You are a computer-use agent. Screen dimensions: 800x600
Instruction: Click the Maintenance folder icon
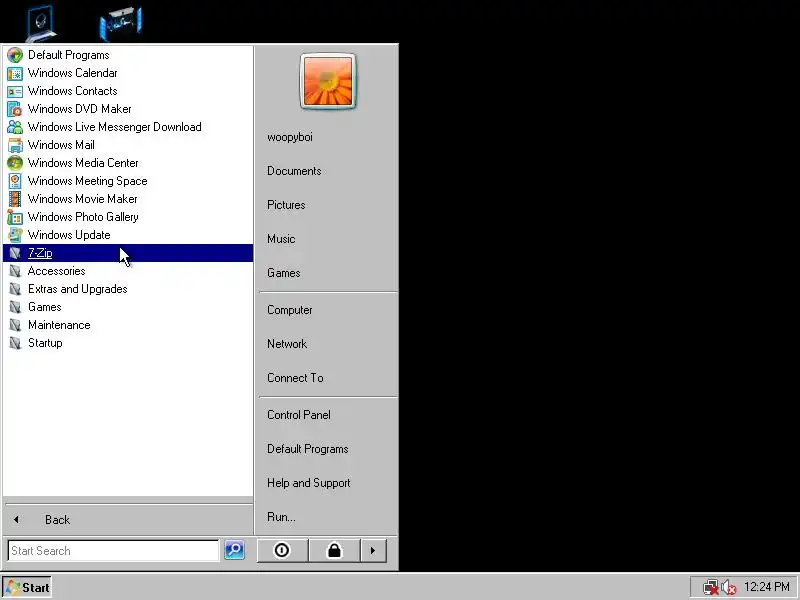[x=15, y=326]
